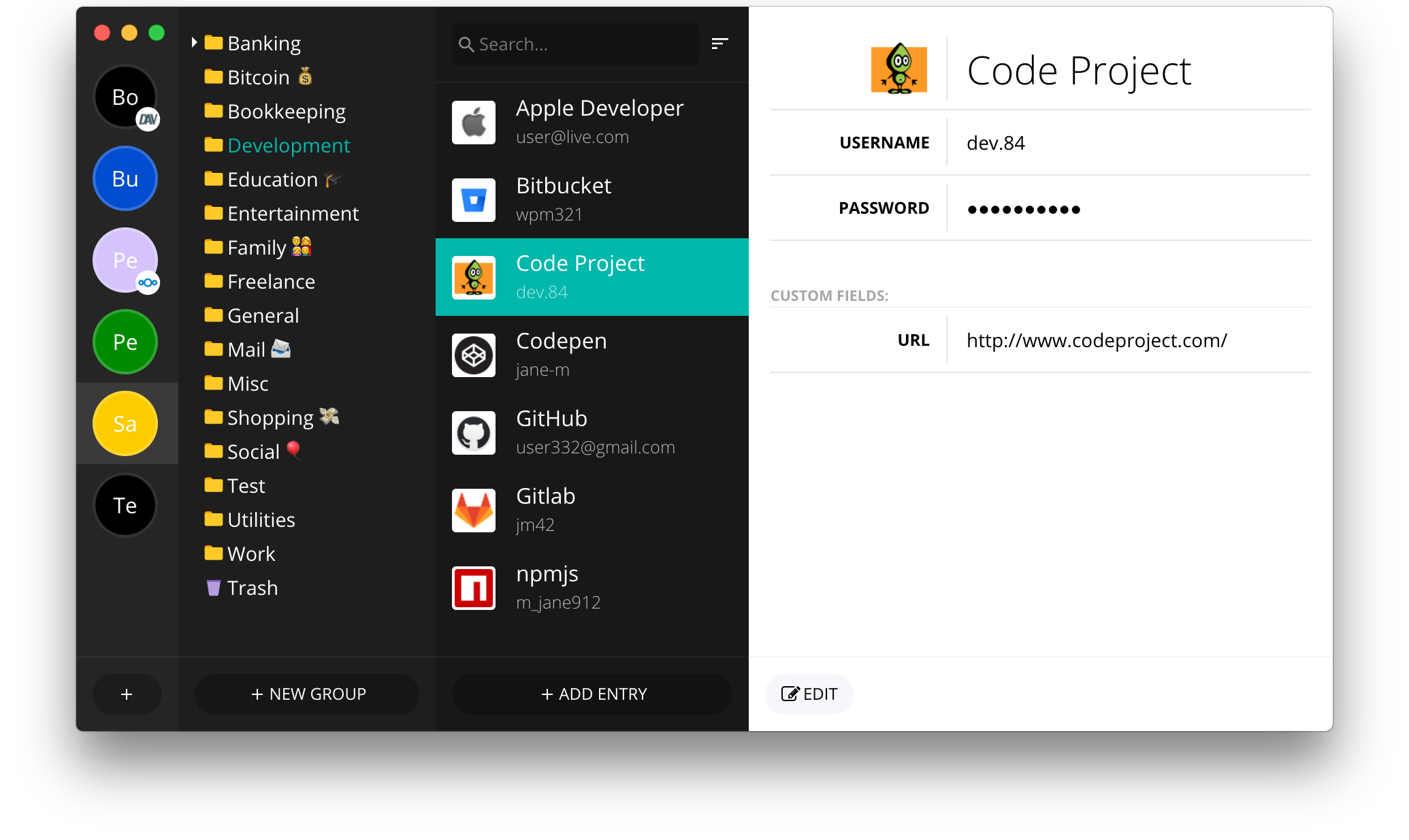This screenshot has width=1409, height=840.
Task: Focus the Search entries field
Action: [x=575, y=44]
